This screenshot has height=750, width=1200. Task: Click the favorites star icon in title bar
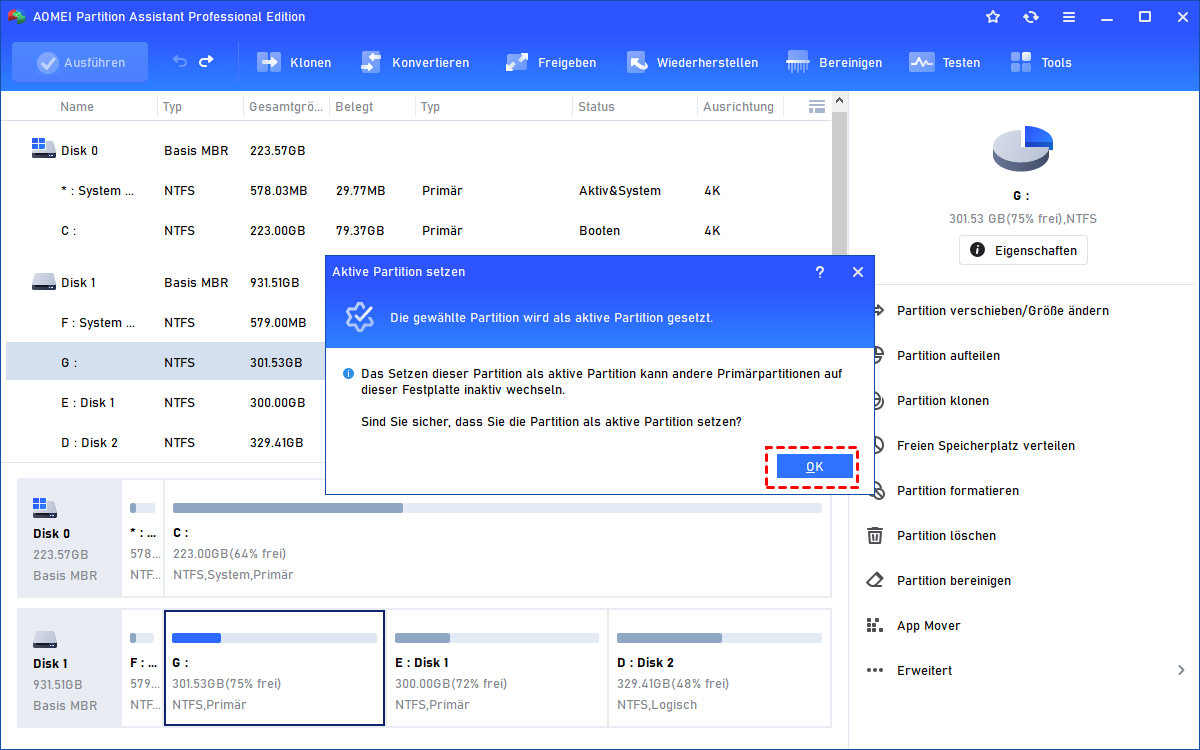tap(992, 17)
